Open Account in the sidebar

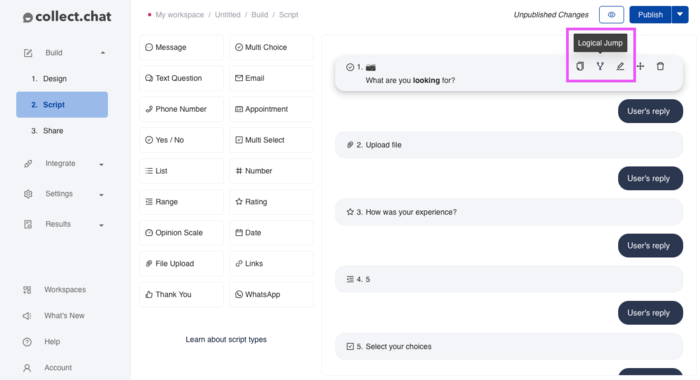pos(58,367)
